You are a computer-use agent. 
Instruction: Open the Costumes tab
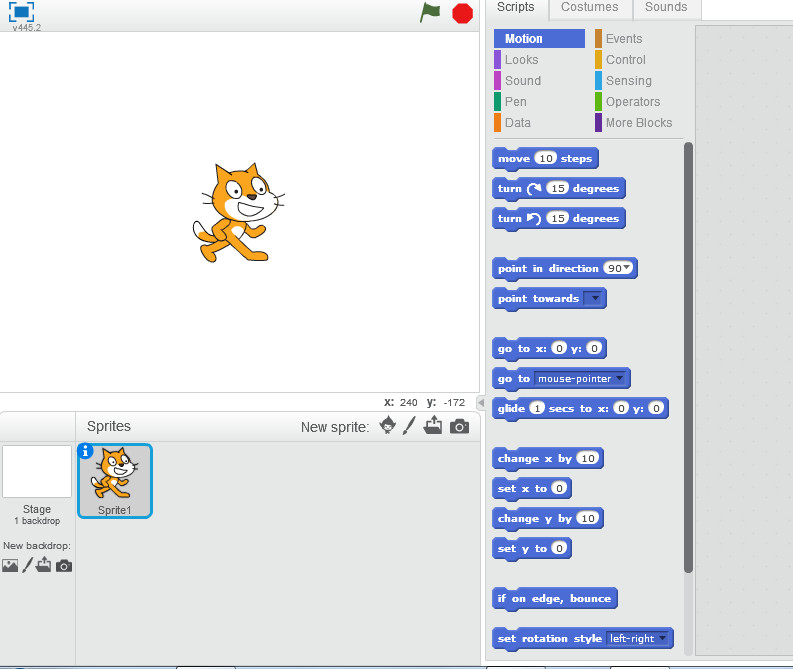pos(590,7)
